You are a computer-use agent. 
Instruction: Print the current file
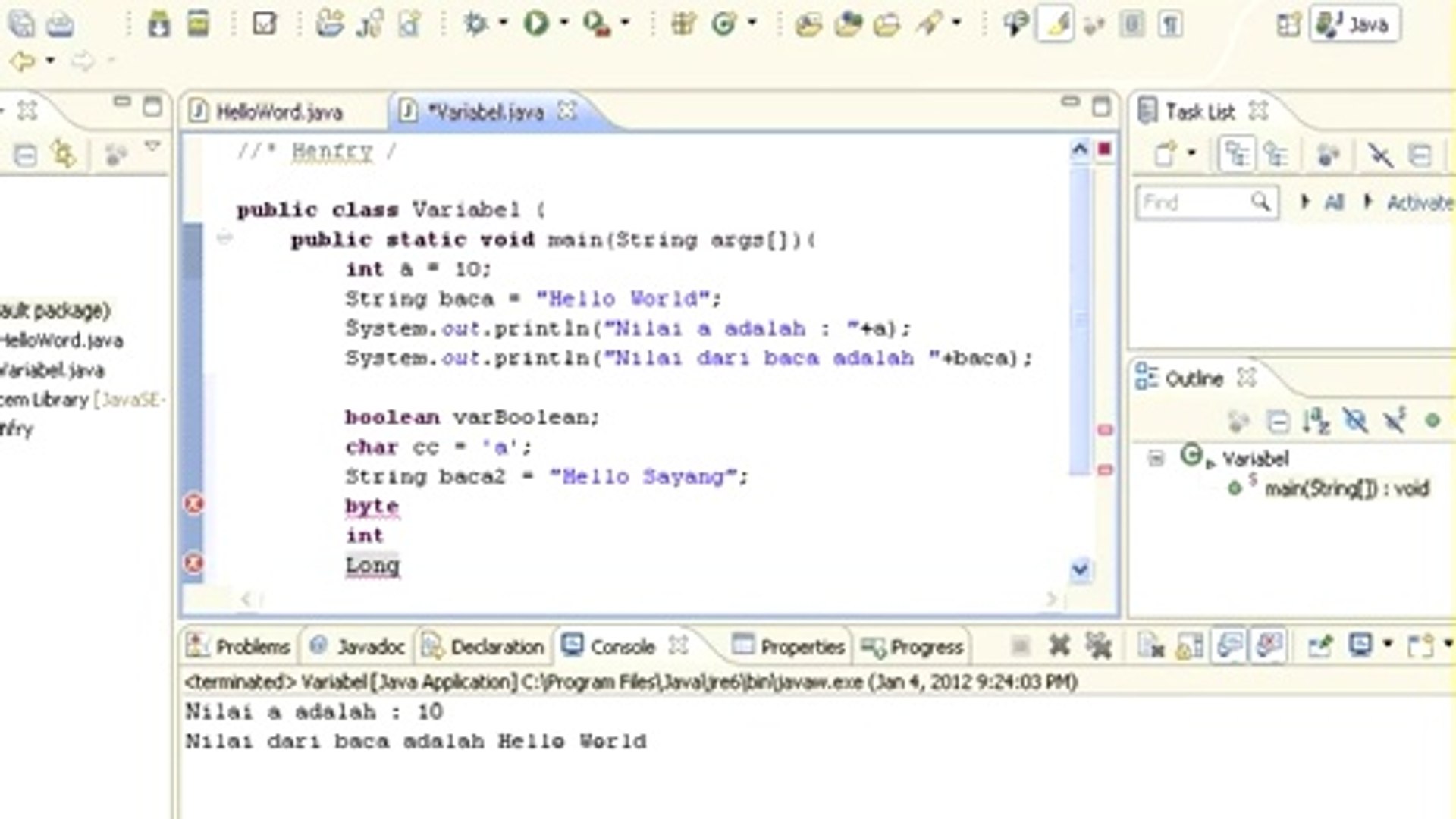(61, 23)
